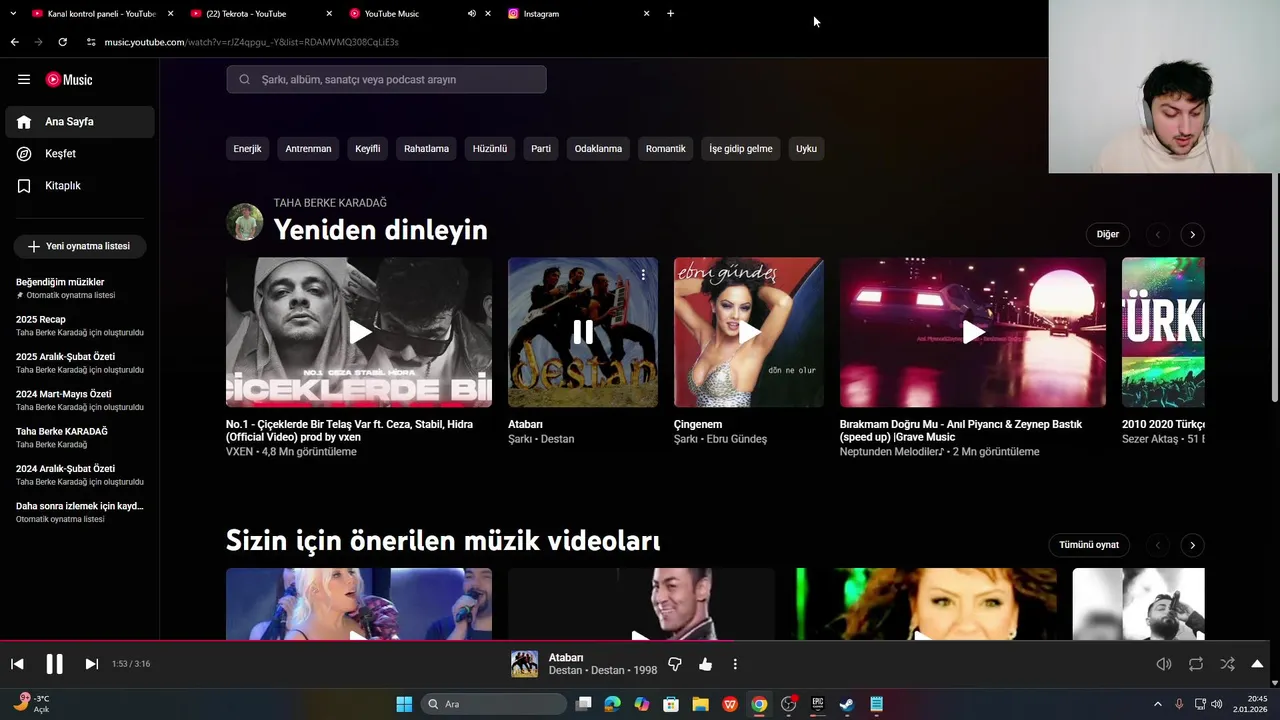Open three-dot menu on Atabarı card
The image size is (1280, 720).
643,274
